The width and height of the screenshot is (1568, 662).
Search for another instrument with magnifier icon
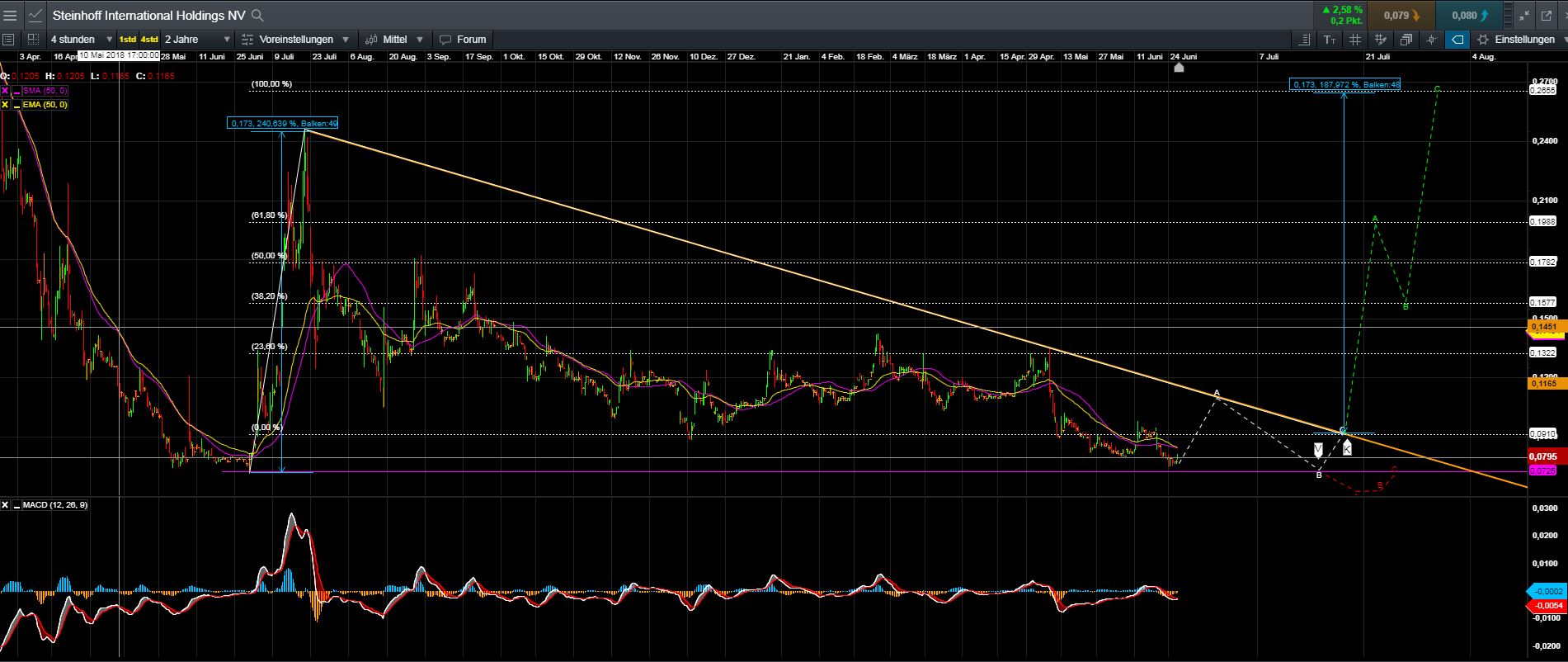tap(257, 15)
